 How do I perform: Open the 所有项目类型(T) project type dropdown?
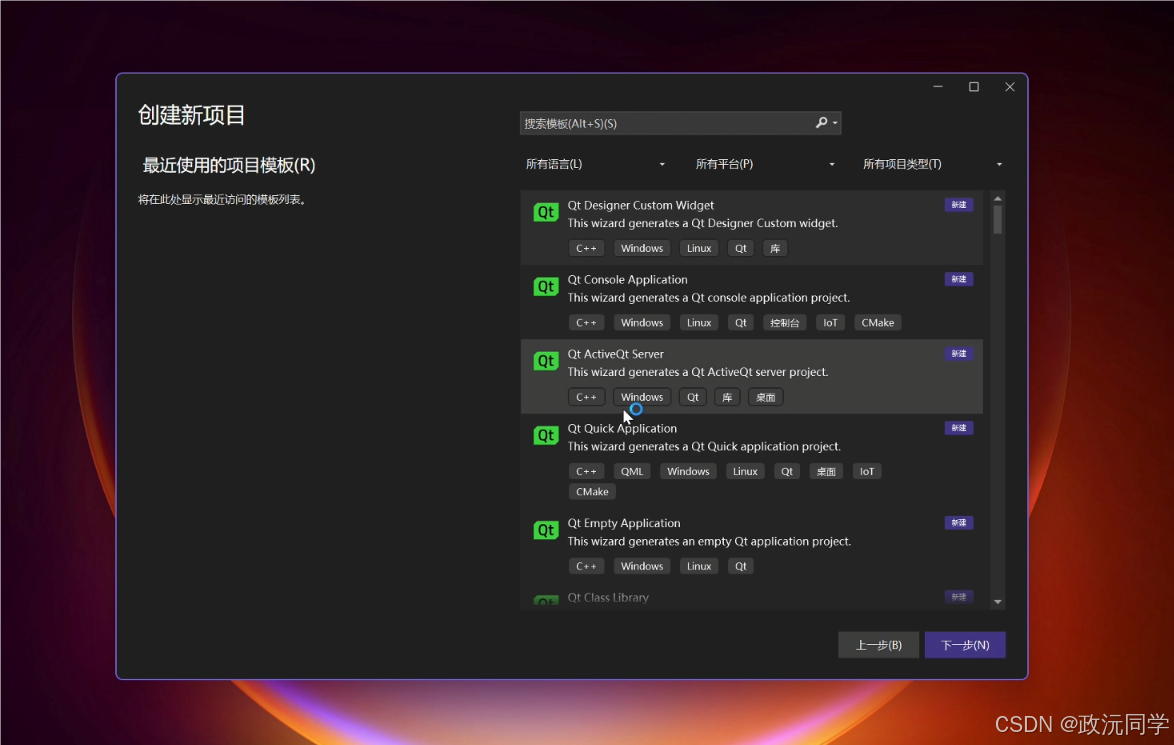pyautogui.click(x=932, y=164)
